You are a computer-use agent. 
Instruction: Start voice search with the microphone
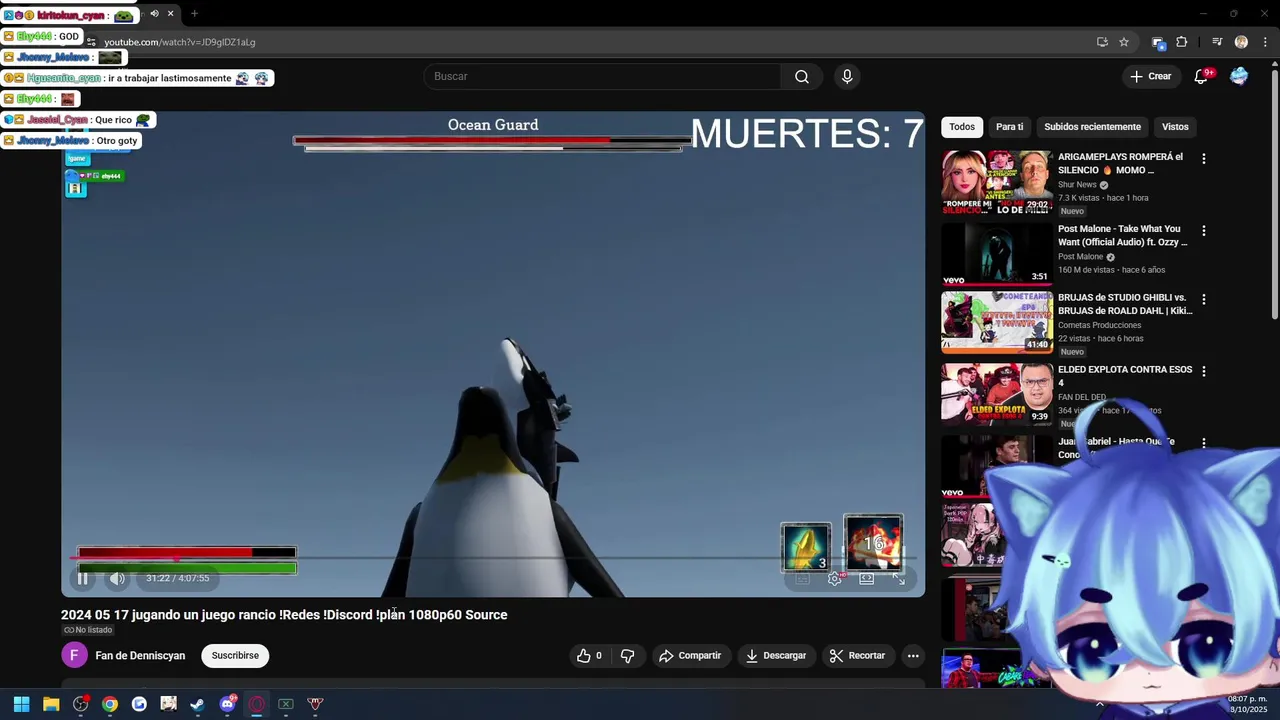847,77
